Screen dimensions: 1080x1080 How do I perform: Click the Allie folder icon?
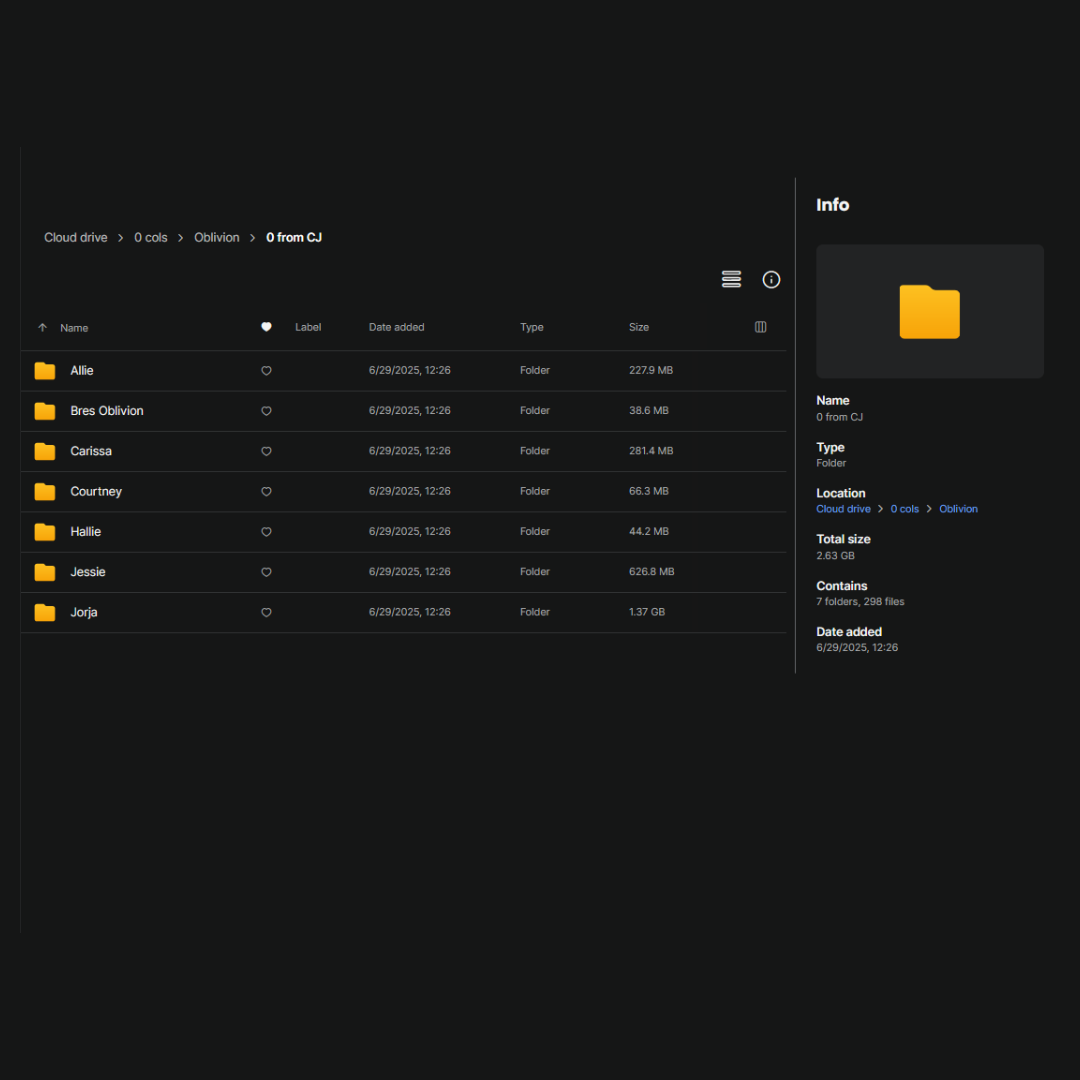pyautogui.click(x=45, y=371)
